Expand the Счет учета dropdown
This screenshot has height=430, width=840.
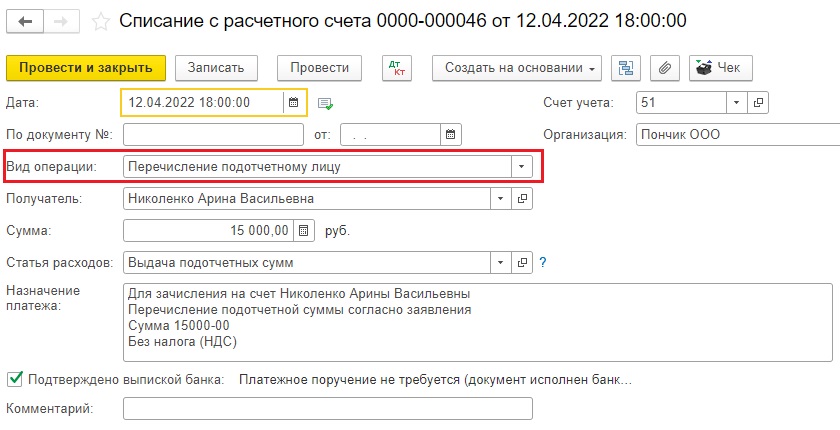[x=737, y=102]
